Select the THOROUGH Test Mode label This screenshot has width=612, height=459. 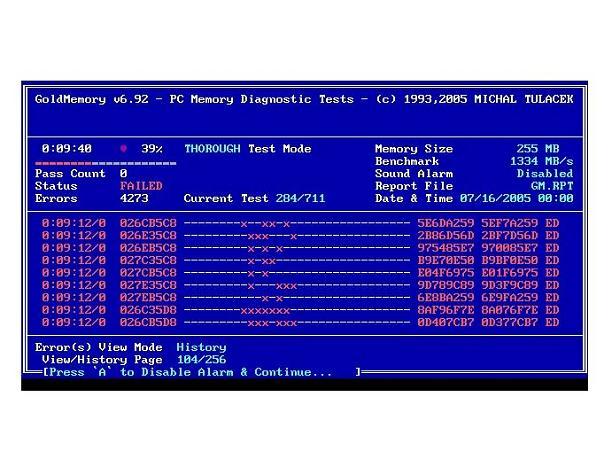(x=247, y=149)
